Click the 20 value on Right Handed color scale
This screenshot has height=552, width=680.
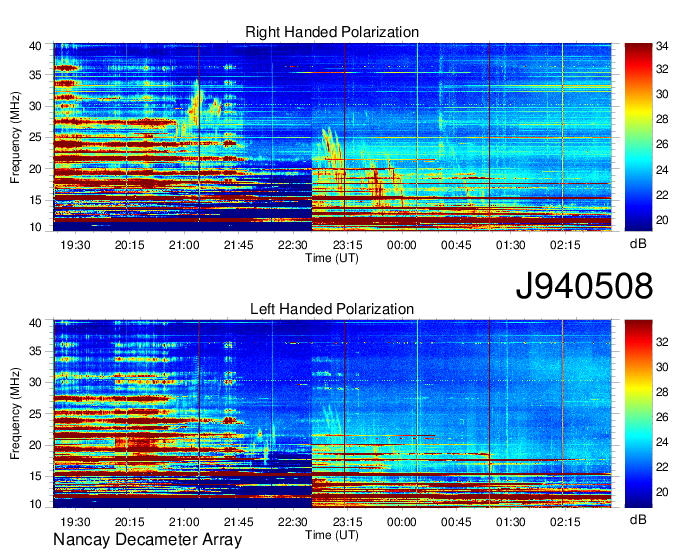pos(662,220)
